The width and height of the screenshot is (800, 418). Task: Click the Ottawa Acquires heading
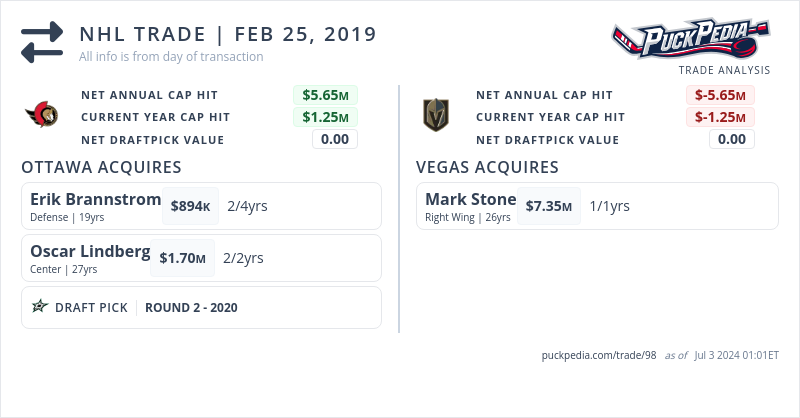[101, 166]
